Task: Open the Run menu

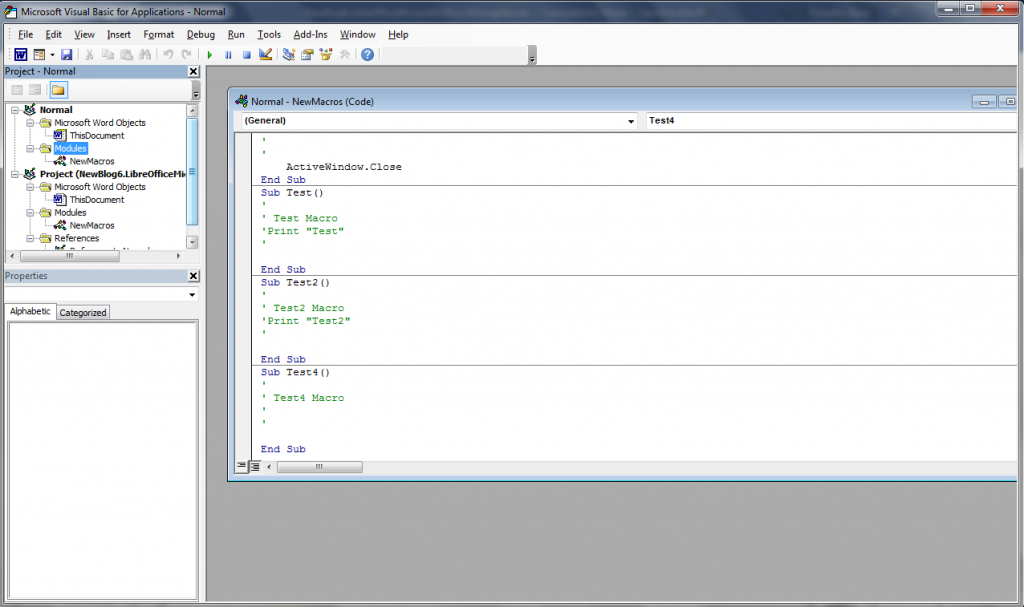Action: (236, 35)
